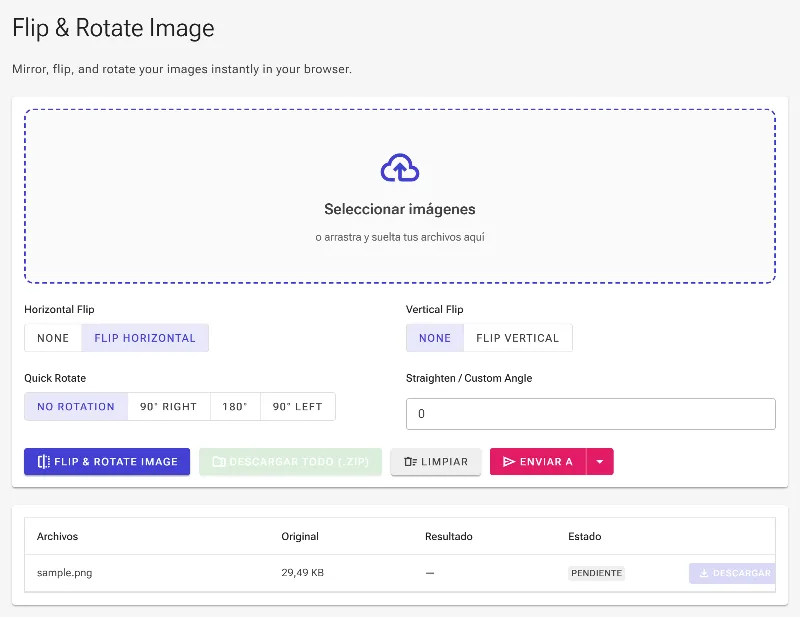Rotate 90° Right
Viewport: 800px width, 617px height.
(x=168, y=406)
